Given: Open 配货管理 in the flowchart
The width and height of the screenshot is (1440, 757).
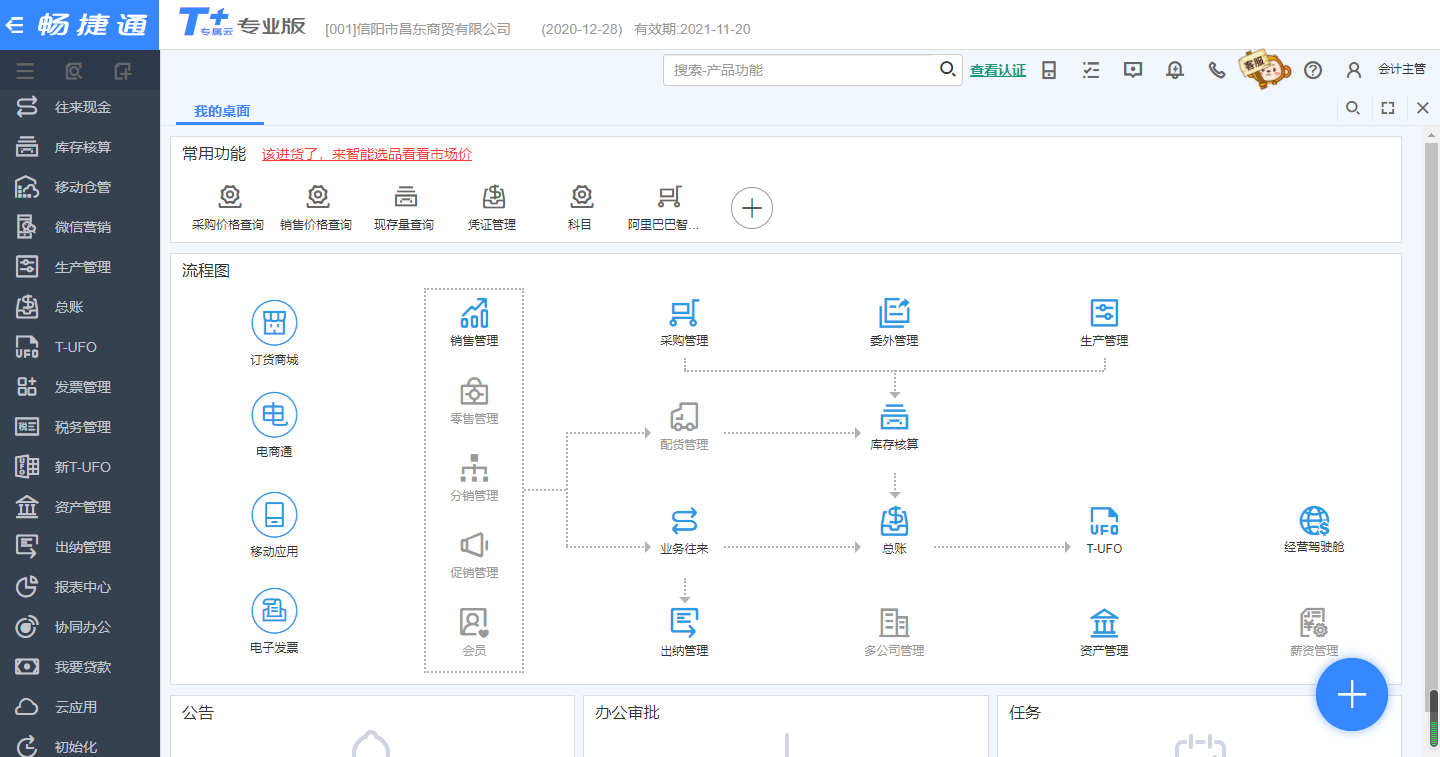Looking at the screenshot, I should (x=684, y=426).
